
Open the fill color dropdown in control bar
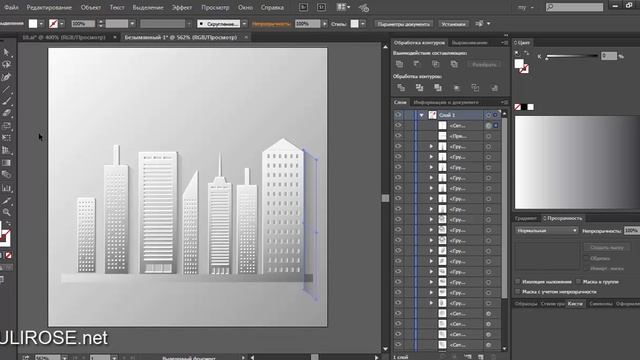coord(41,24)
